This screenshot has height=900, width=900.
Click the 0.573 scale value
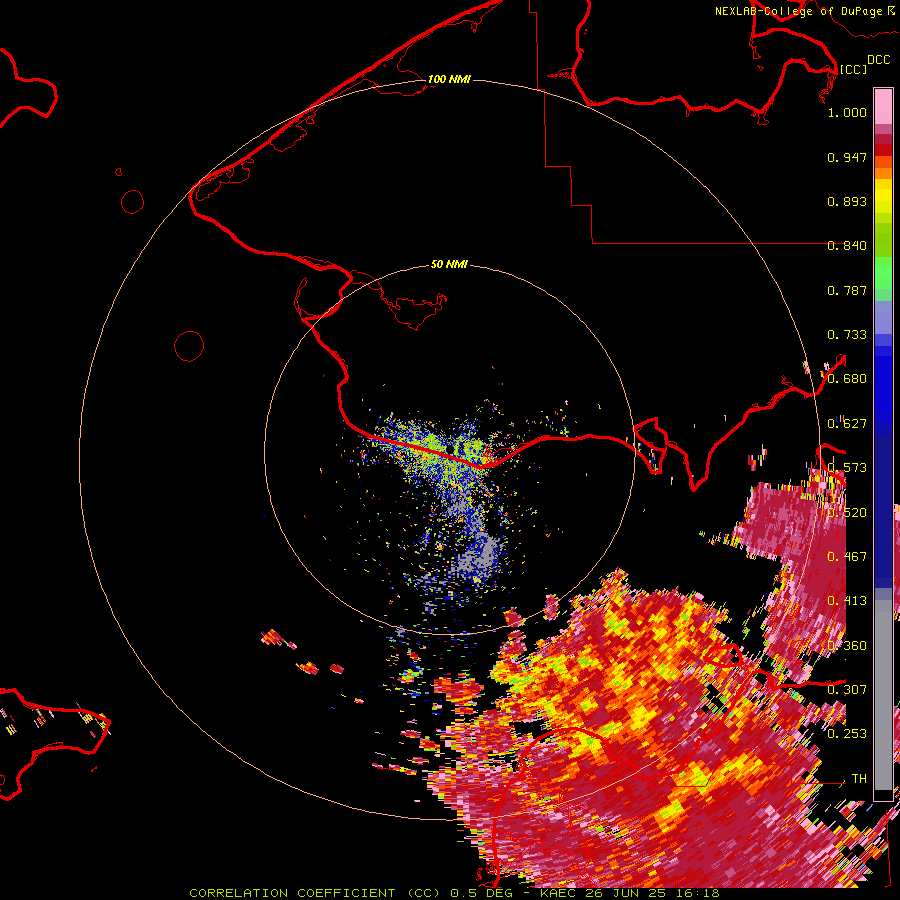(x=847, y=468)
